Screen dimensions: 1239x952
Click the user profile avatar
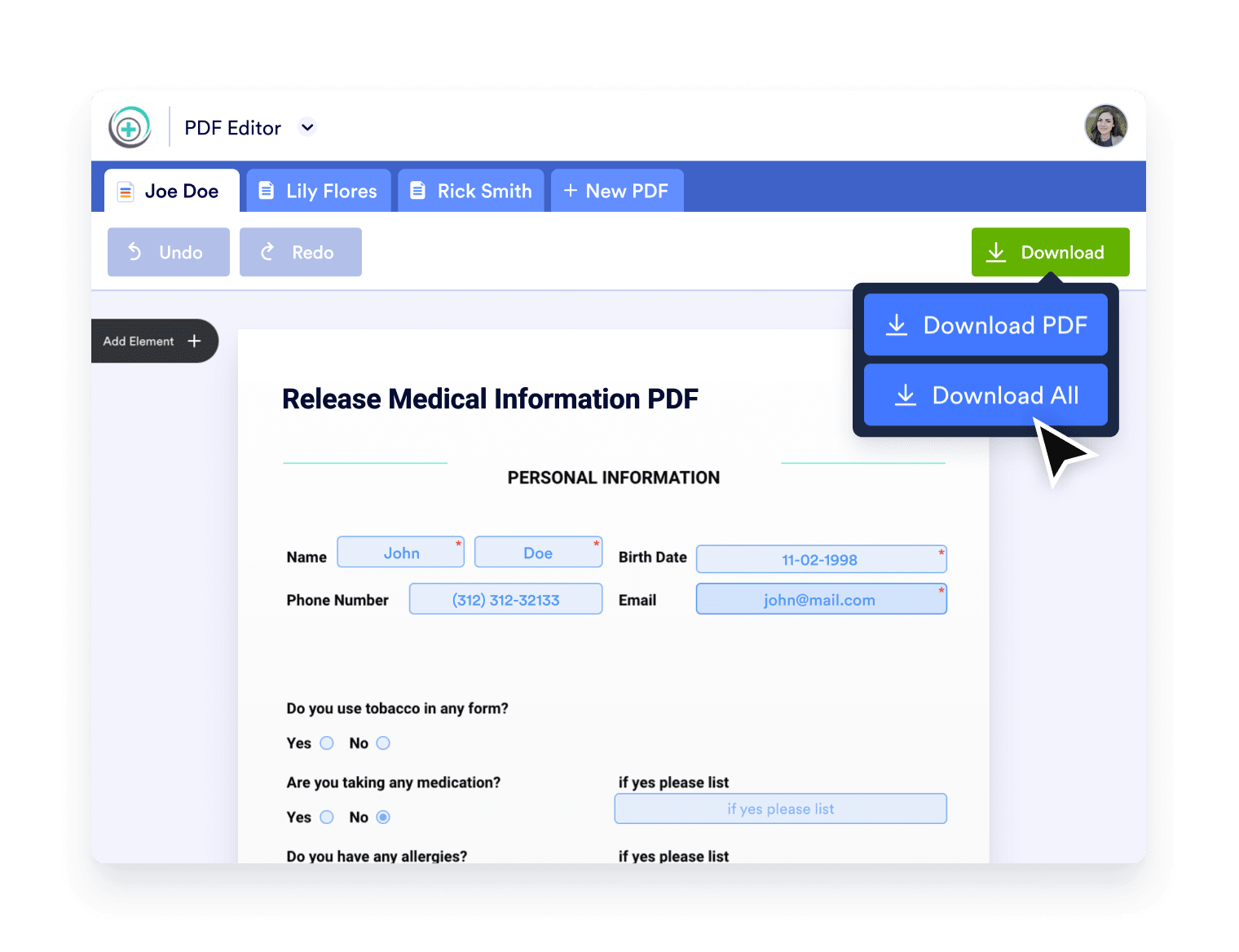coord(1105,126)
